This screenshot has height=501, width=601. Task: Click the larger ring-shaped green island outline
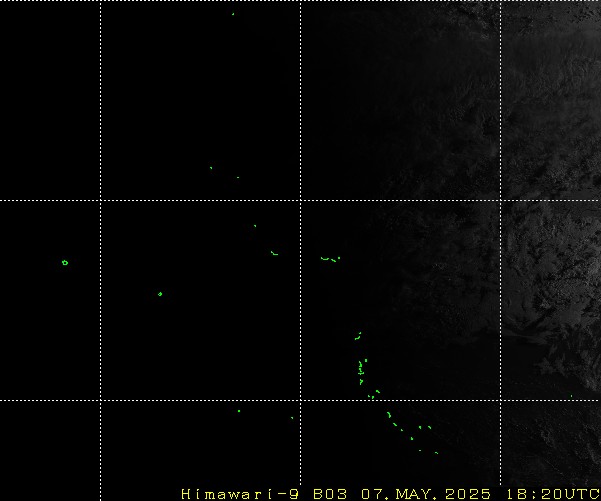65,263
